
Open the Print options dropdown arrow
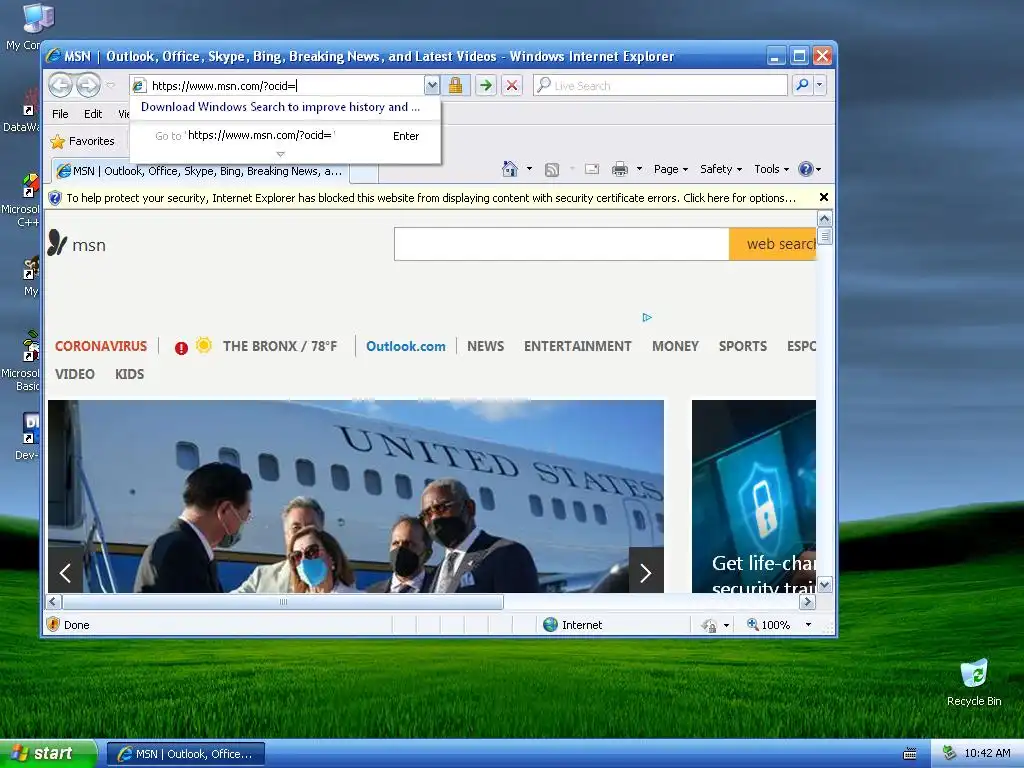639,169
